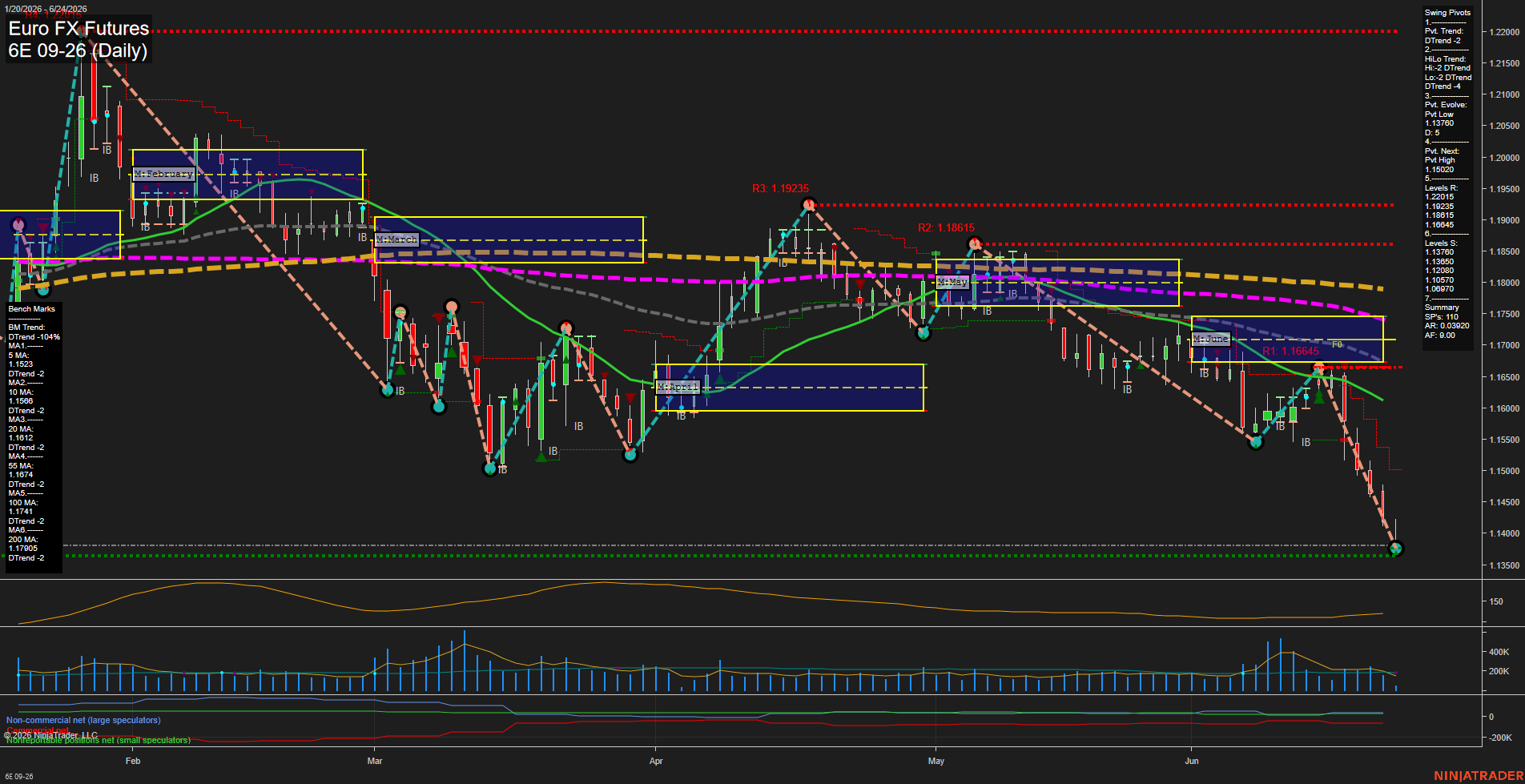This screenshot has height=784, width=1525.
Task: Click the 20 MA: entry in Bench Marks
Action: 21,429
